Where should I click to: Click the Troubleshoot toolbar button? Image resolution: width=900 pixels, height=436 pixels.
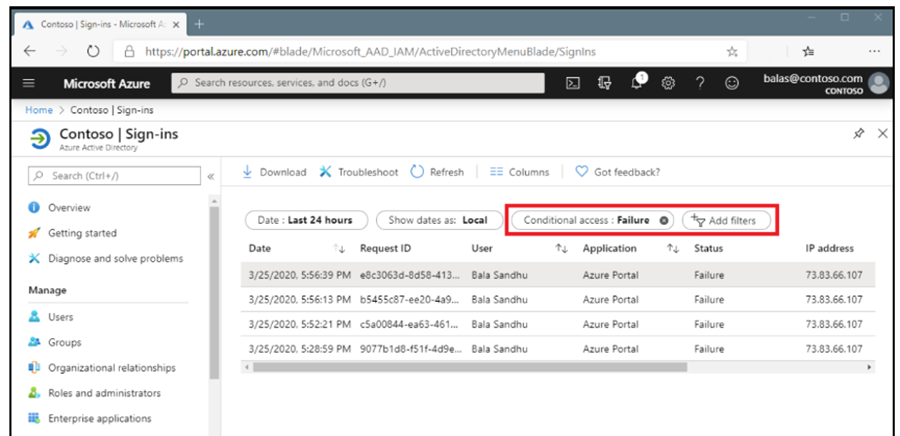pyautogui.click(x=359, y=172)
